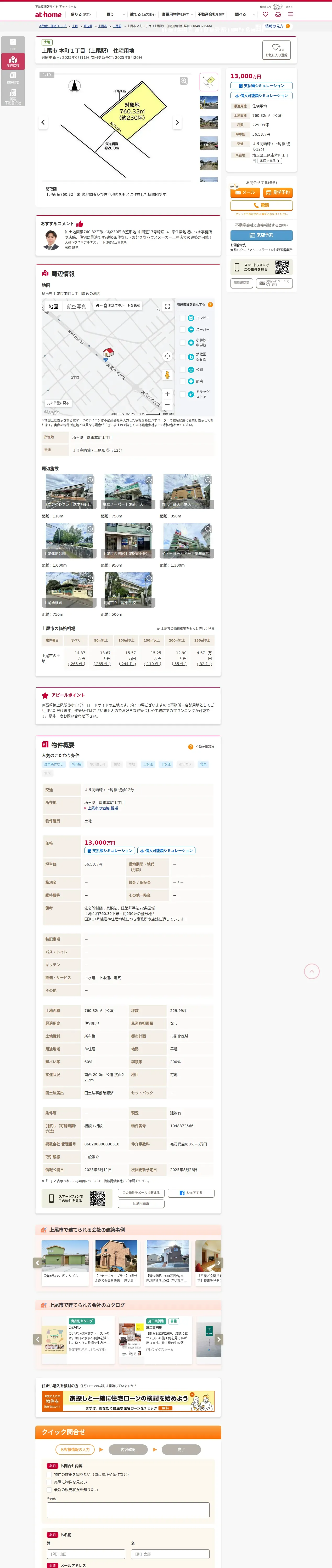Image resolution: width=332 pixels, height=1568 pixels.
Task: Show previous property photo with left arrow
Action: pos(43,122)
